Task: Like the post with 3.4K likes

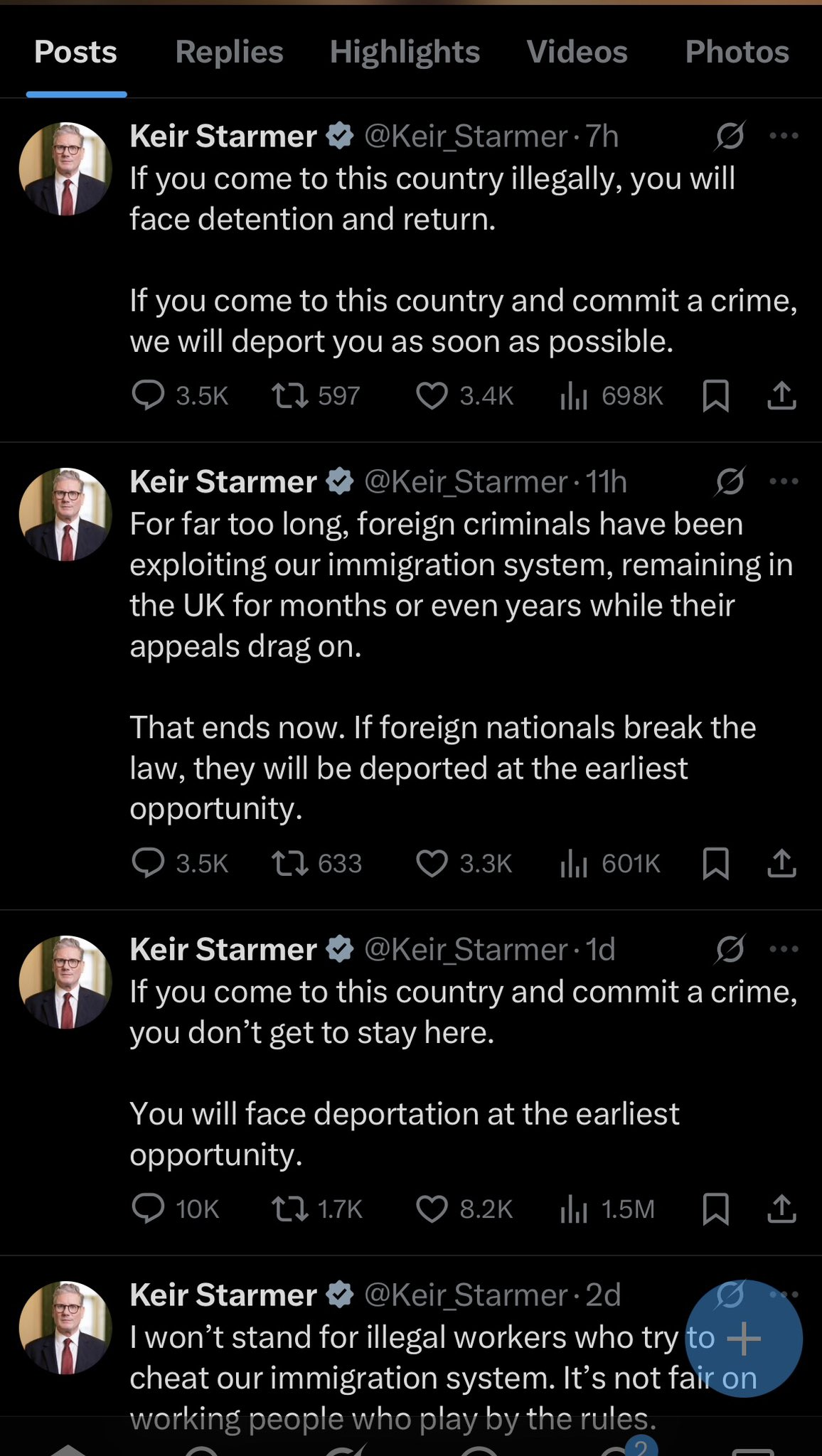Action: [x=432, y=396]
